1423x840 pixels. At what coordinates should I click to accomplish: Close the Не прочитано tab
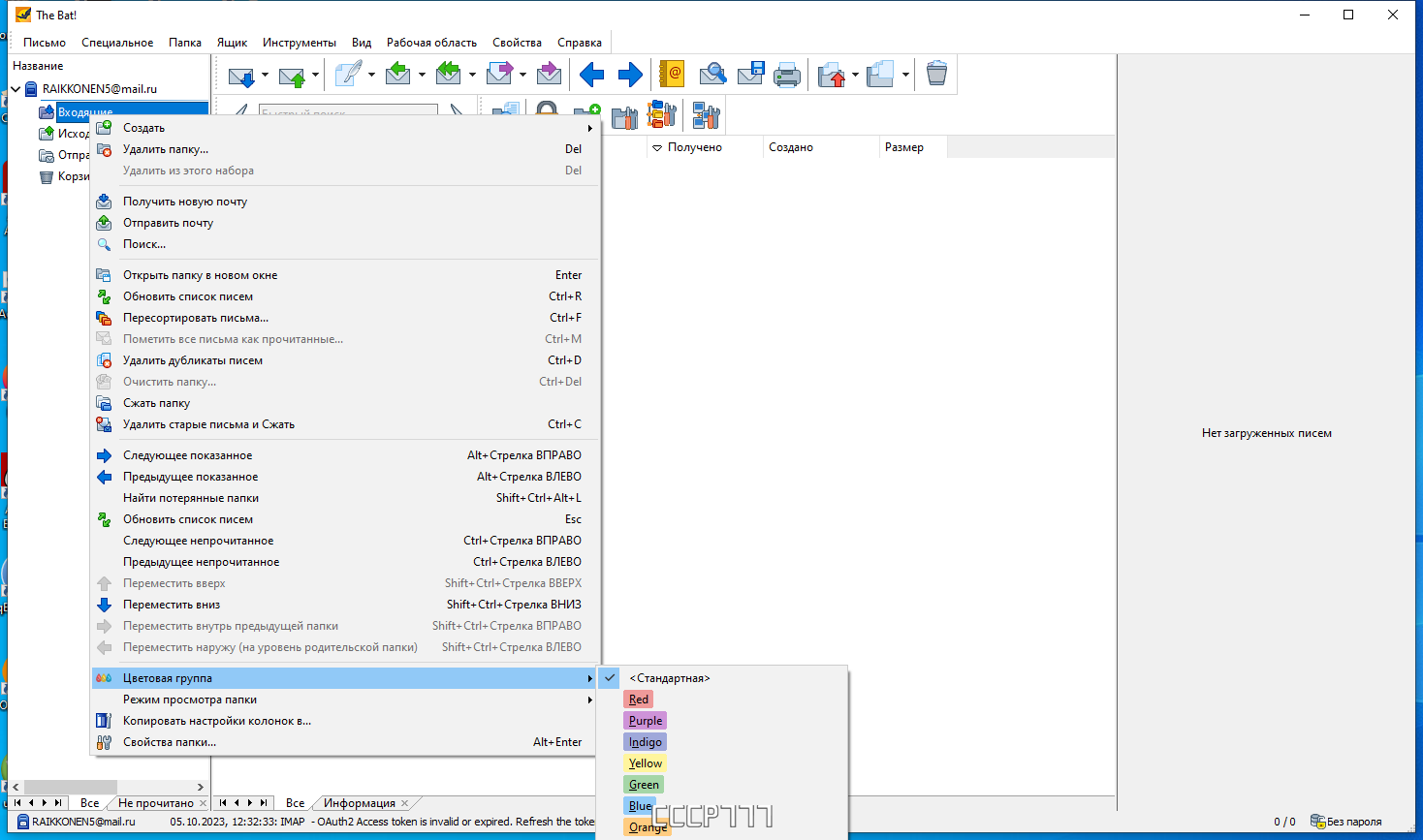click(x=203, y=803)
